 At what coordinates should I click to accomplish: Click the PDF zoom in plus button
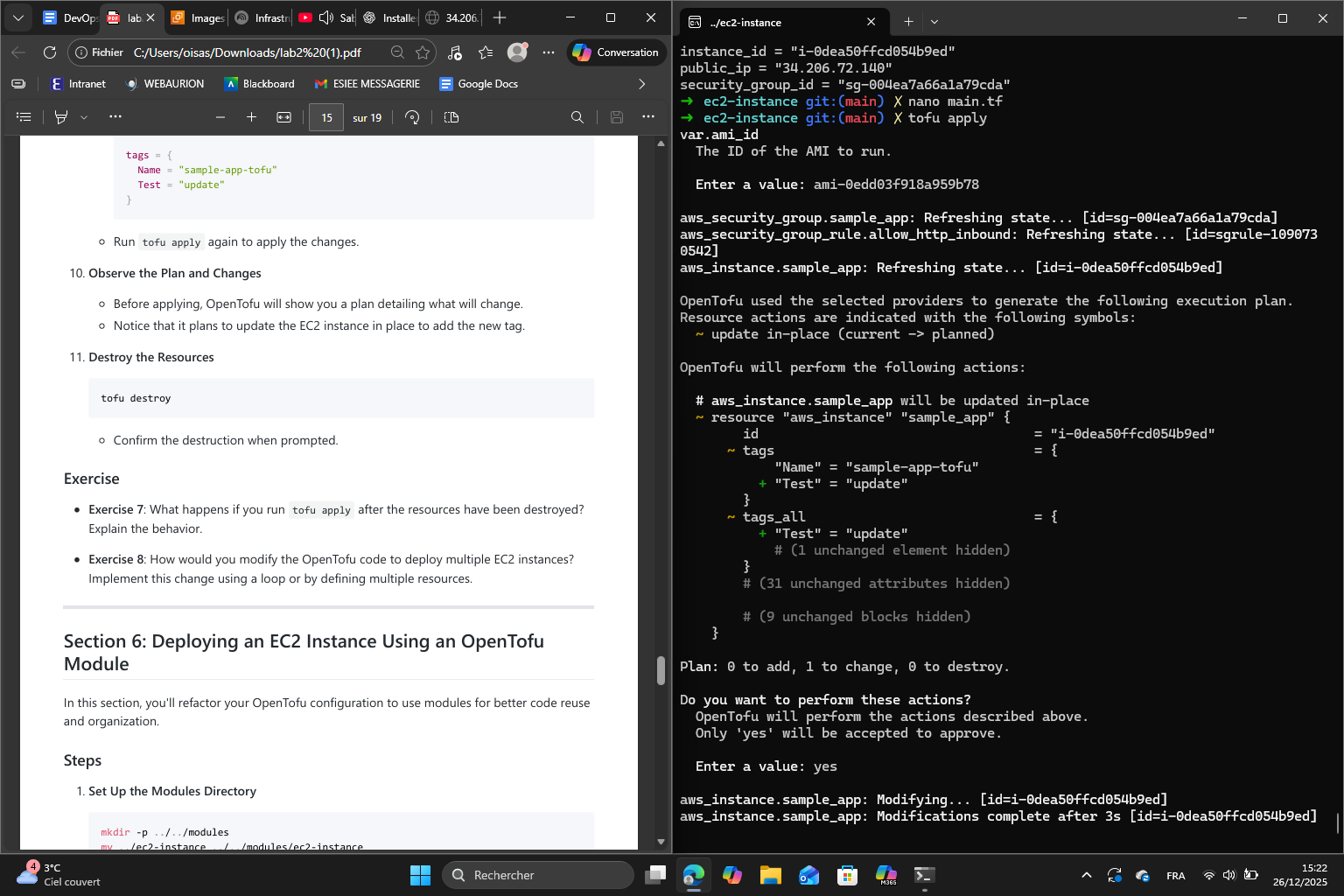pos(251,117)
